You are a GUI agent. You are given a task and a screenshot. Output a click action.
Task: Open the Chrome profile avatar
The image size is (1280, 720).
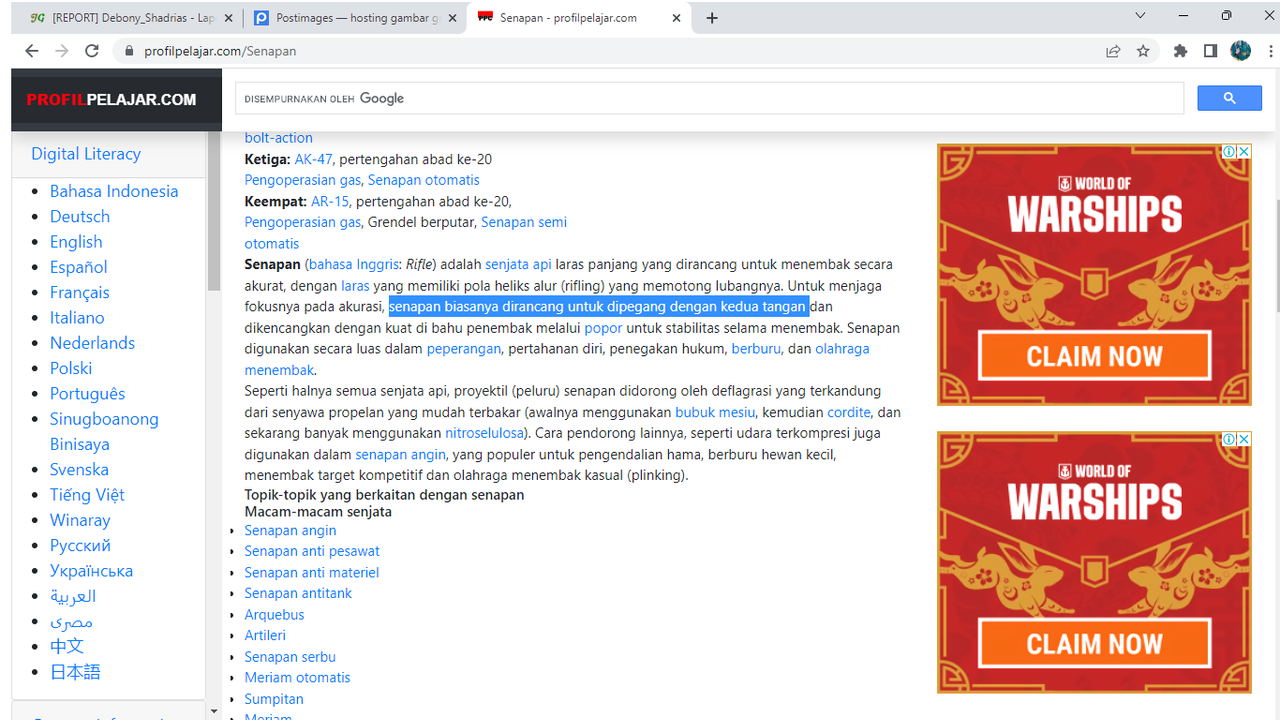point(1241,51)
